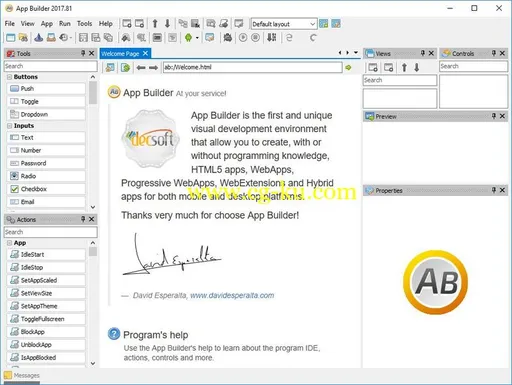Click last icon right of layout dropdown
This screenshot has width=512, height=385.
click(336, 24)
